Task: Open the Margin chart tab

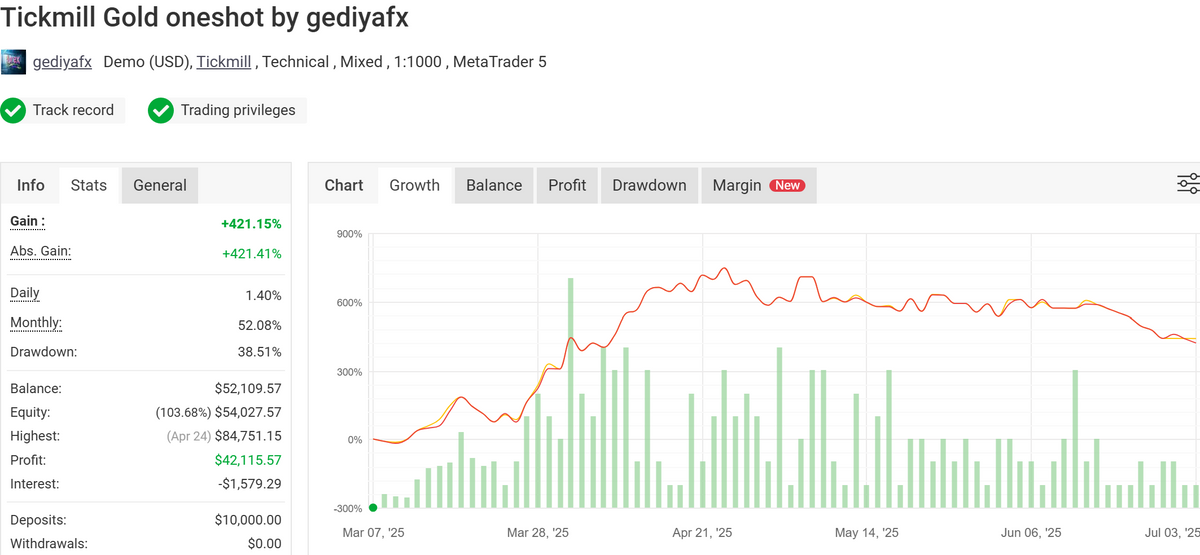Action: coord(737,185)
